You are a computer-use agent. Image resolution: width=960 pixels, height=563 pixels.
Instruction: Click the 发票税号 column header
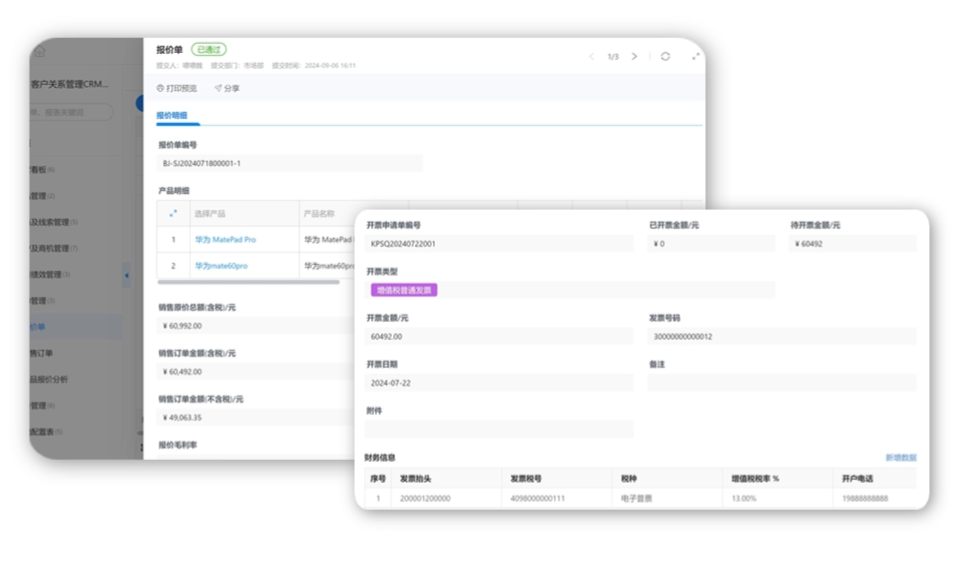[x=526, y=479]
